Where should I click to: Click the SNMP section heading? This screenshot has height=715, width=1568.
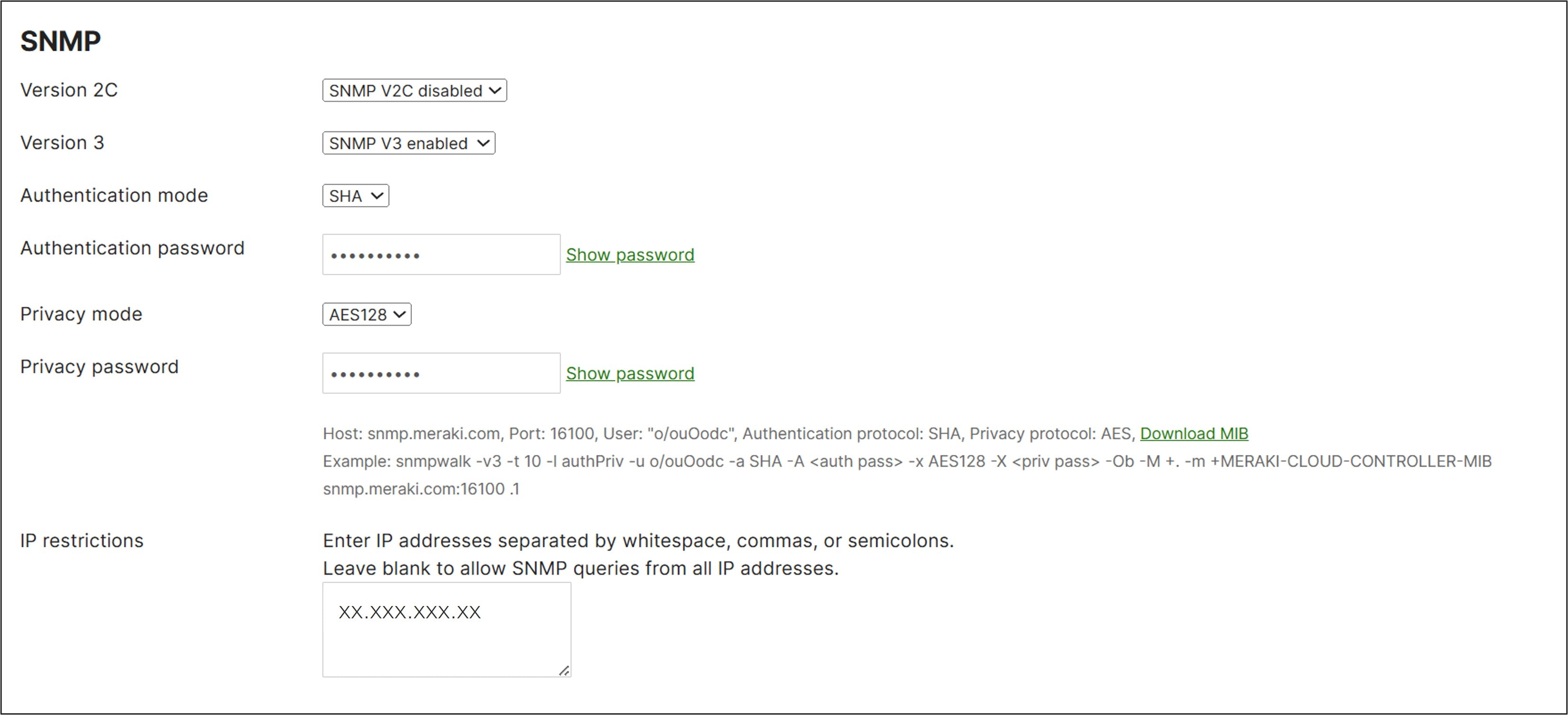60,41
